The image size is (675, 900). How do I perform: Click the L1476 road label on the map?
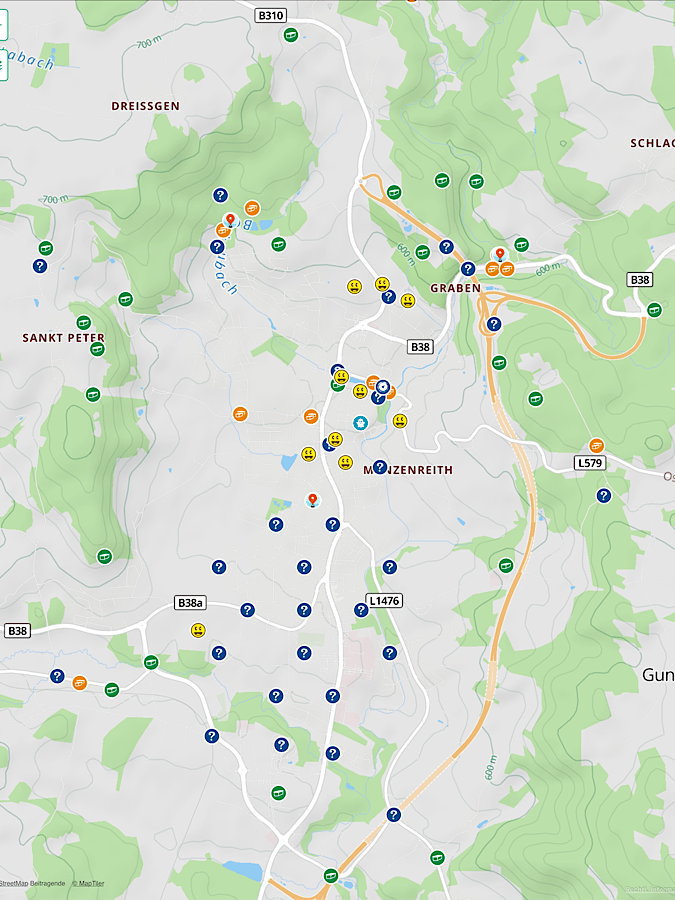(x=383, y=600)
